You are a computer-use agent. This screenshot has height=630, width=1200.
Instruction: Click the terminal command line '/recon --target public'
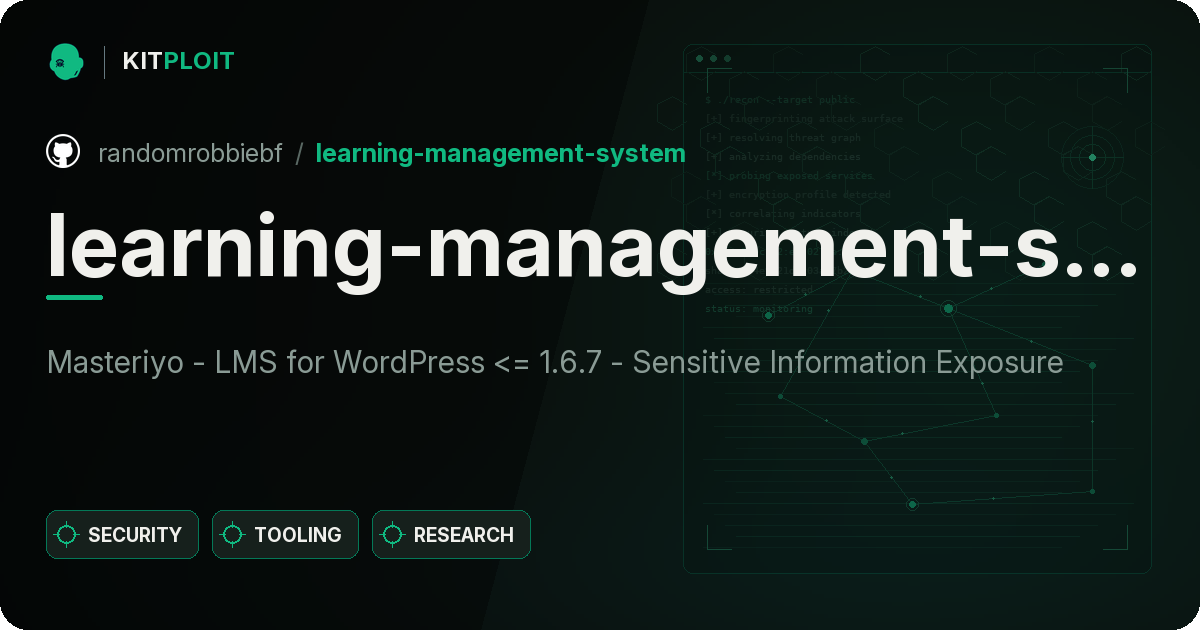781,100
